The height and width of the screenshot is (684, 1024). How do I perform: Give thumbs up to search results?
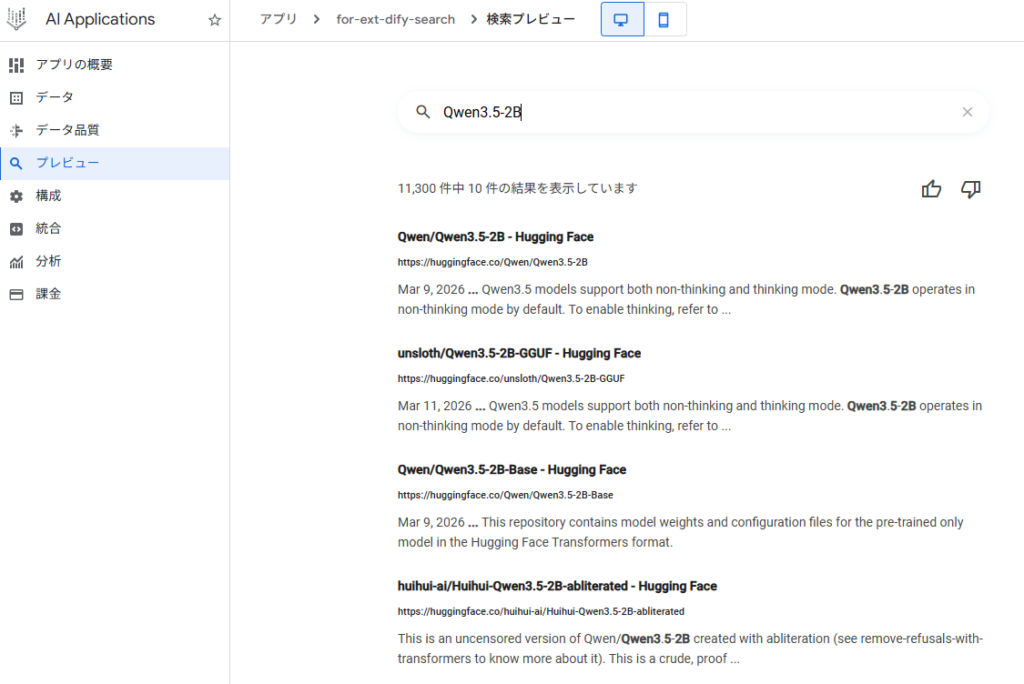point(931,189)
